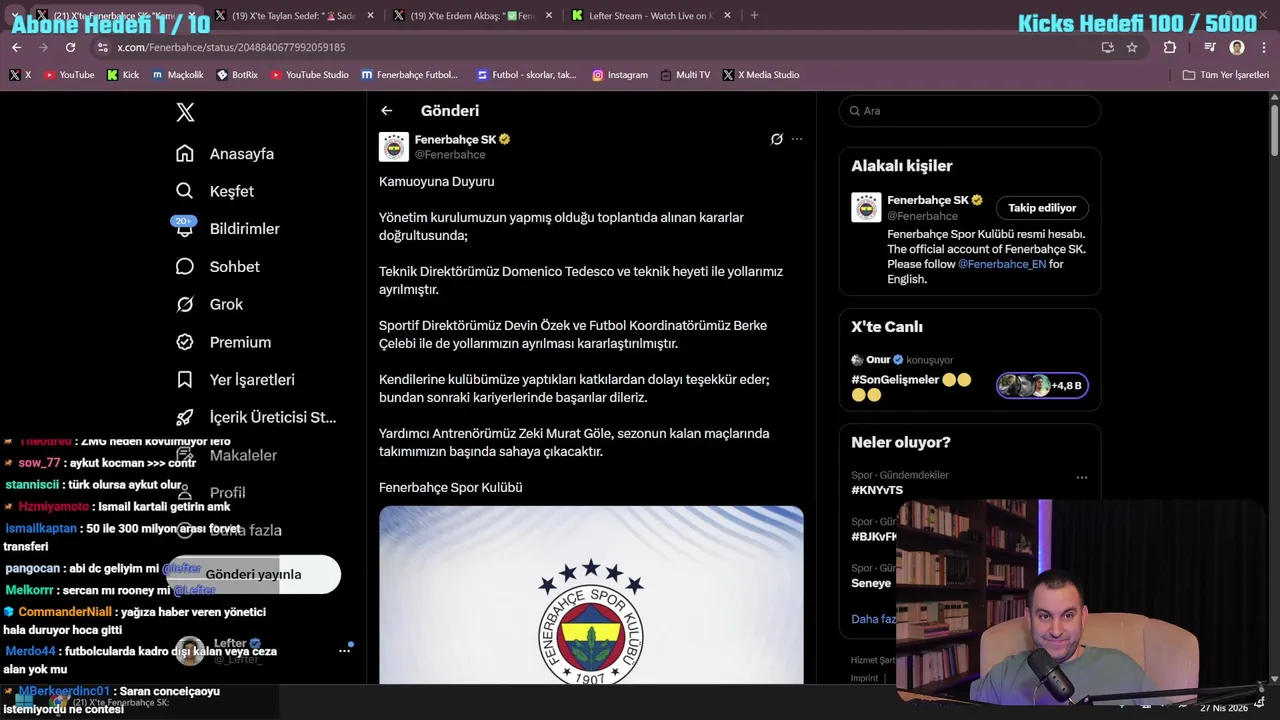
Task: Open a new browser tab
Action: 754,16
